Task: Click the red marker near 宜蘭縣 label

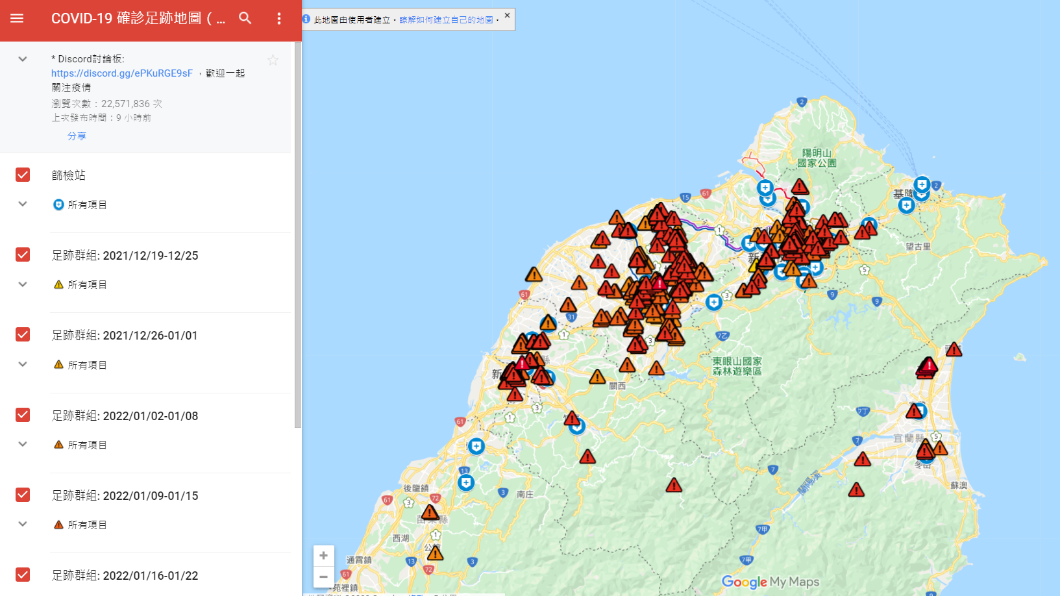Action: tap(914, 411)
